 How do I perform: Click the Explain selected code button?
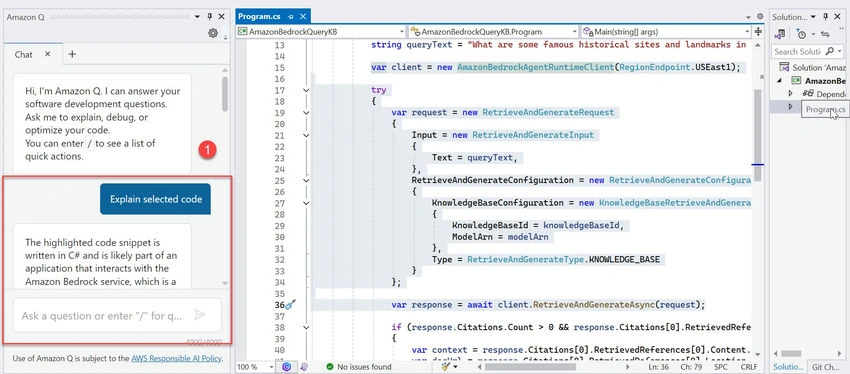[x=156, y=199]
